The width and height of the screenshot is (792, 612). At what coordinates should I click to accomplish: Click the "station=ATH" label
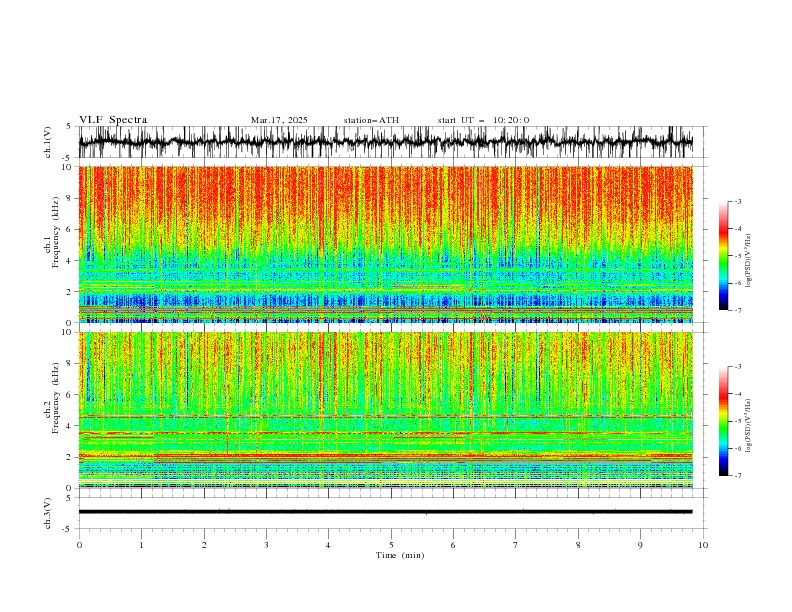pos(371,120)
